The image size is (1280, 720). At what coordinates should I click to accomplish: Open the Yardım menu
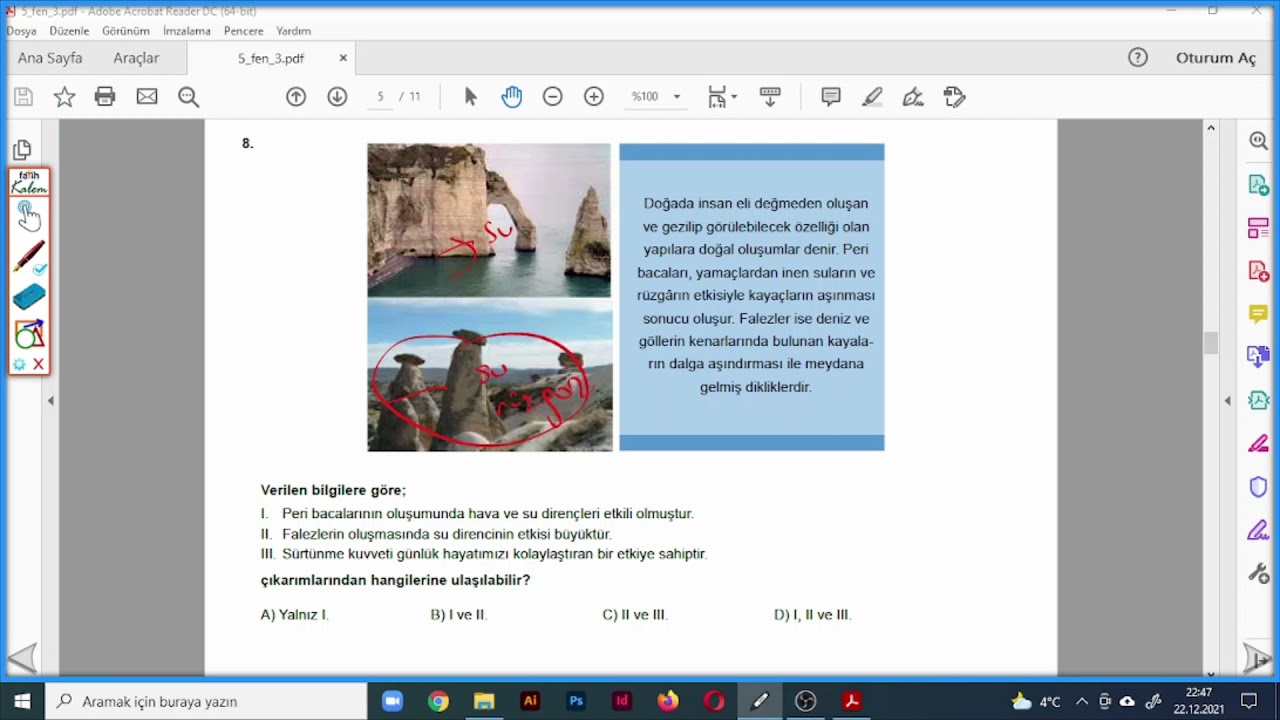293,31
